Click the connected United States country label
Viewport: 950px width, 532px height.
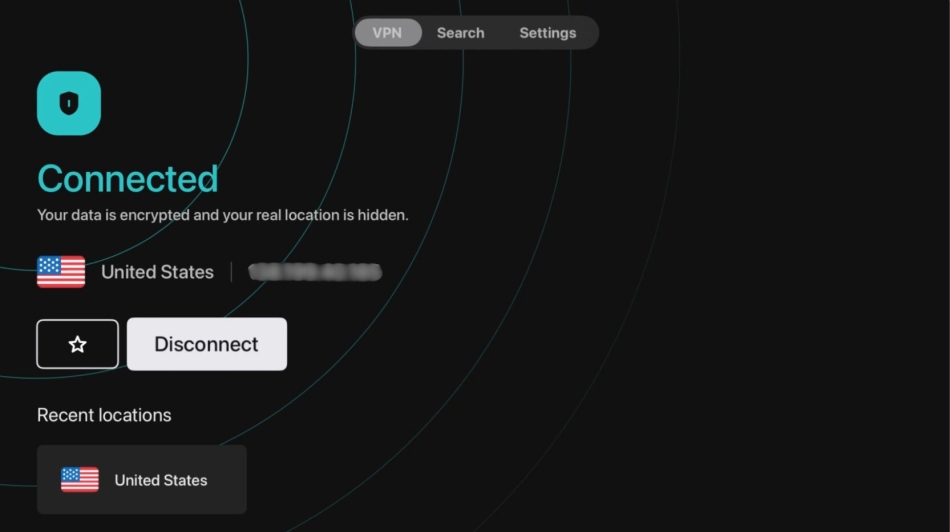(x=158, y=272)
